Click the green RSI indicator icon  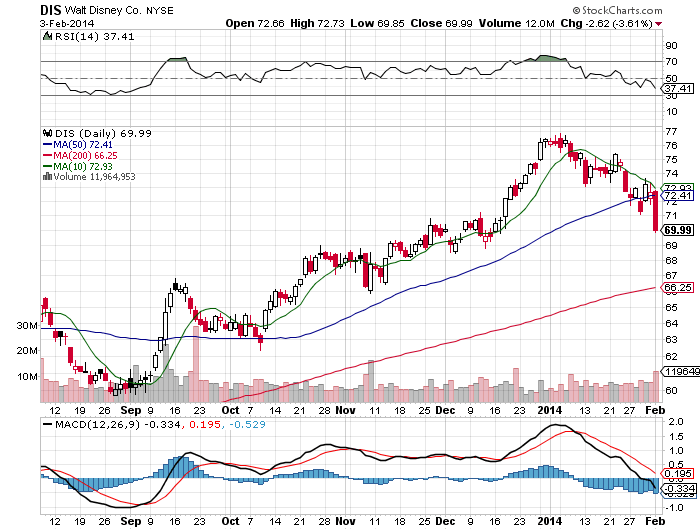(47, 36)
